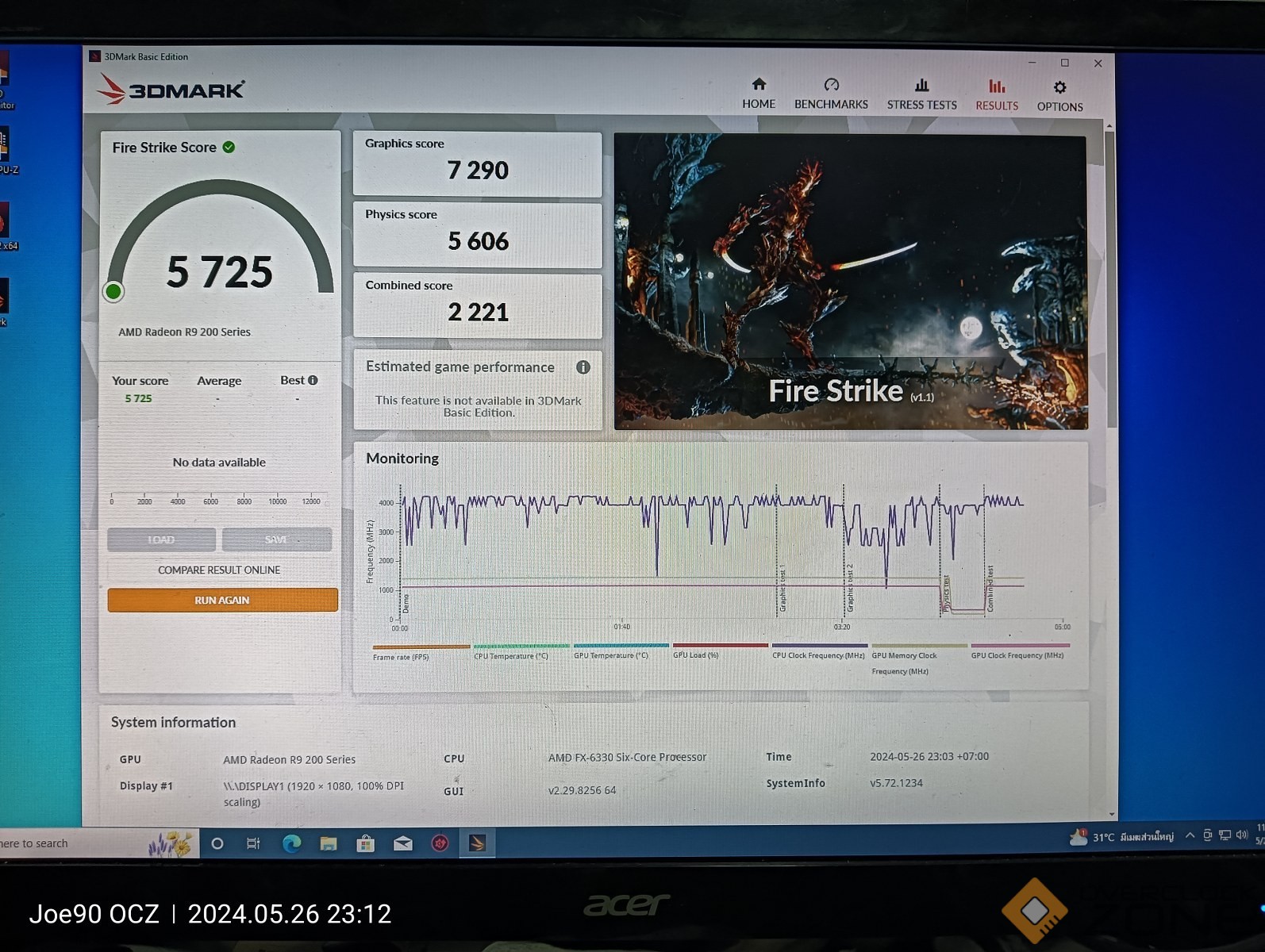The image size is (1265, 952).
Task: Click the Stress Tests bar chart icon
Action: click(x=921, y=85)
